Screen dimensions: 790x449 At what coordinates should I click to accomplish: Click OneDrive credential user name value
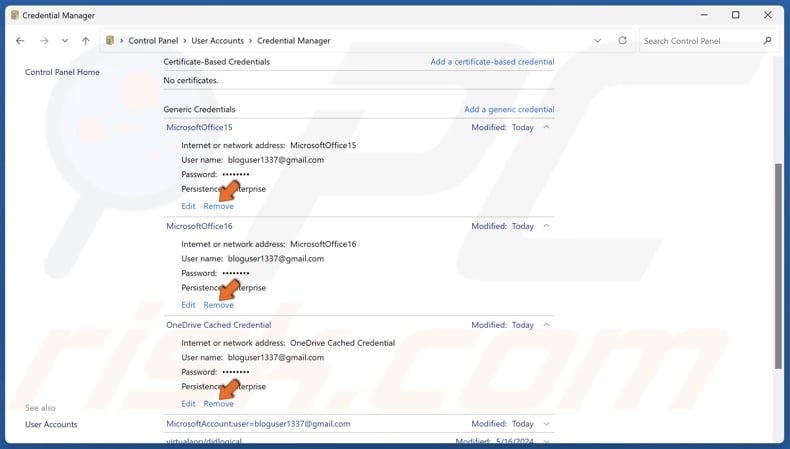276,357
